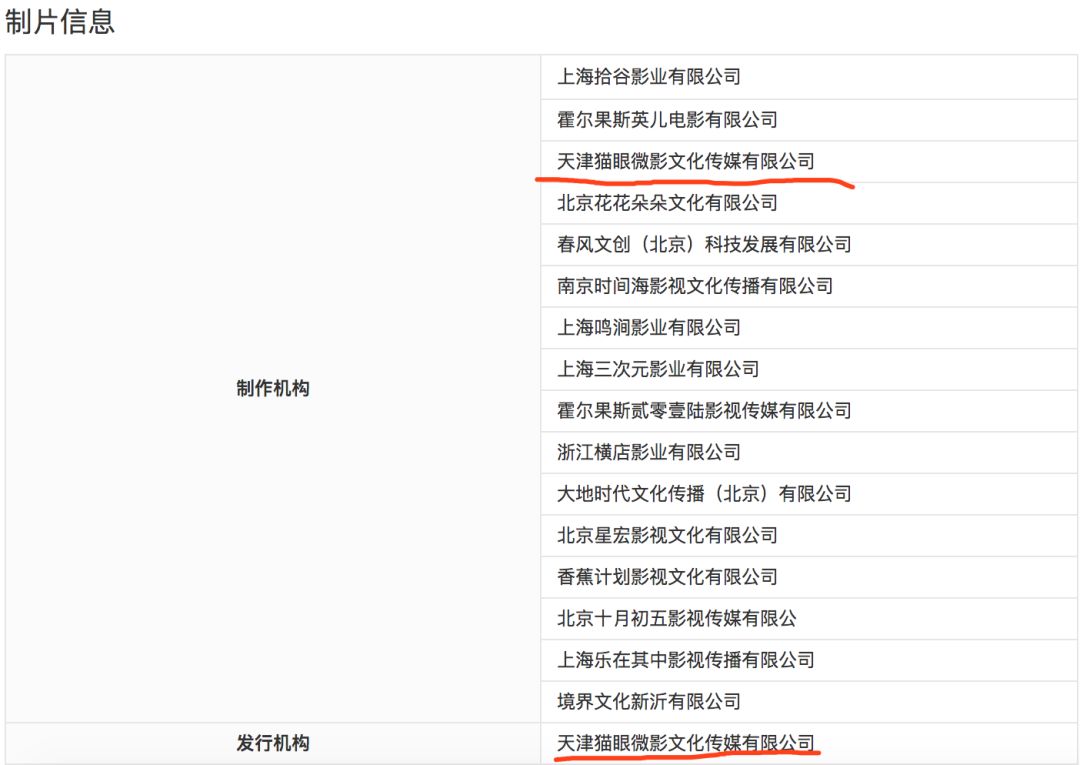Screen dimensions: 1080x765
Task: Click 天津猫眼微影文化传媒有限公司 in the 发行机构 row
Action: (x=686, y=743)
